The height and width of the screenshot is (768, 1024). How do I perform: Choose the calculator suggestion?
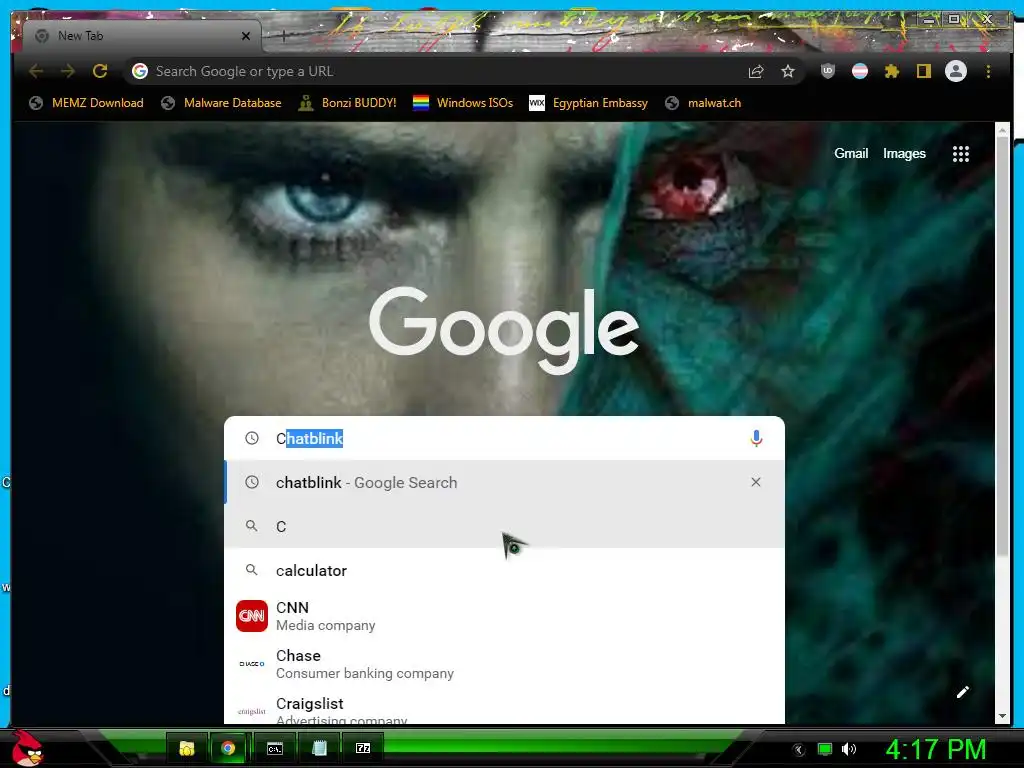click(505, 570)
